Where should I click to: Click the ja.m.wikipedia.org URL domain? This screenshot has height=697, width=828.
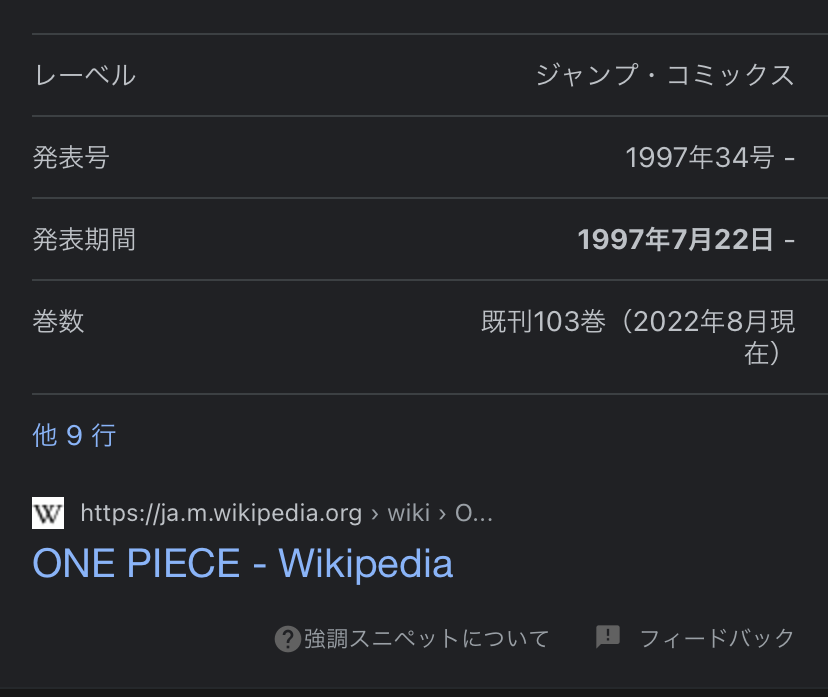(221, 513)
